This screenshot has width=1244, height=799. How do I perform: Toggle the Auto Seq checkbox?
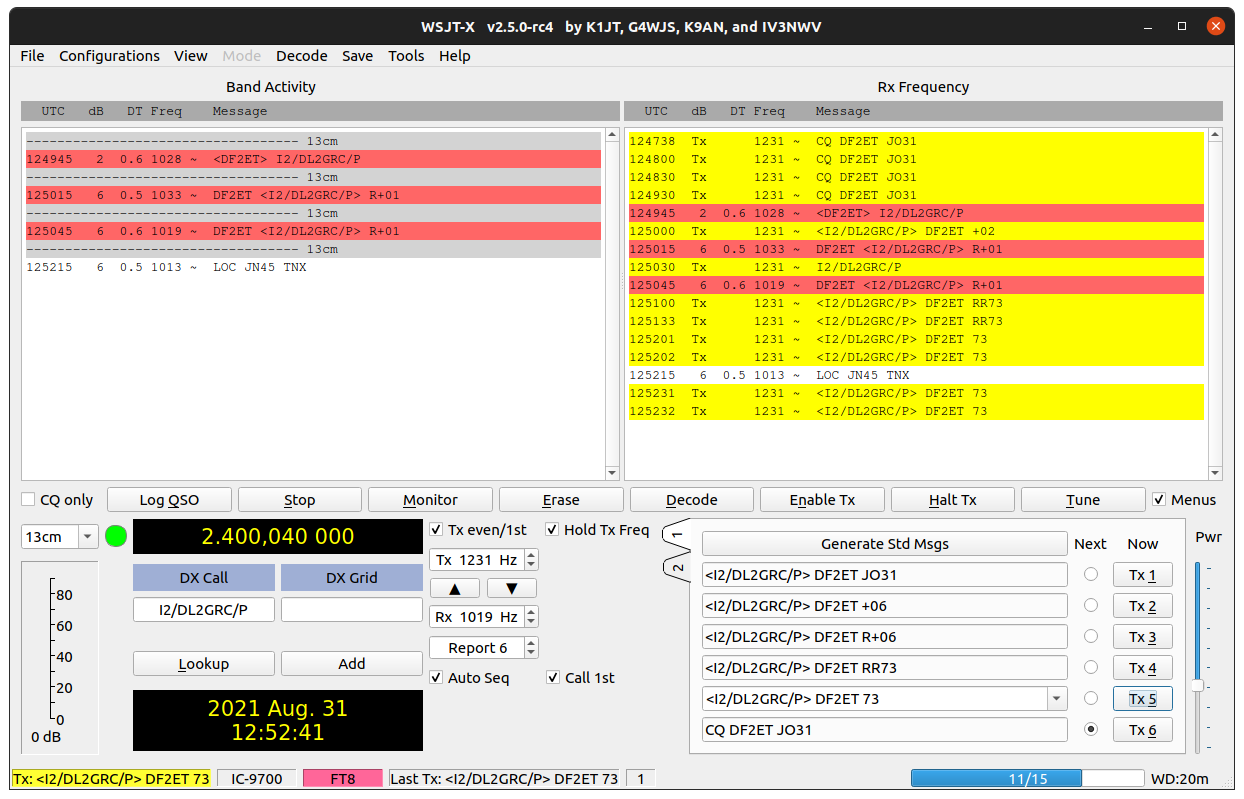[436, 678]
